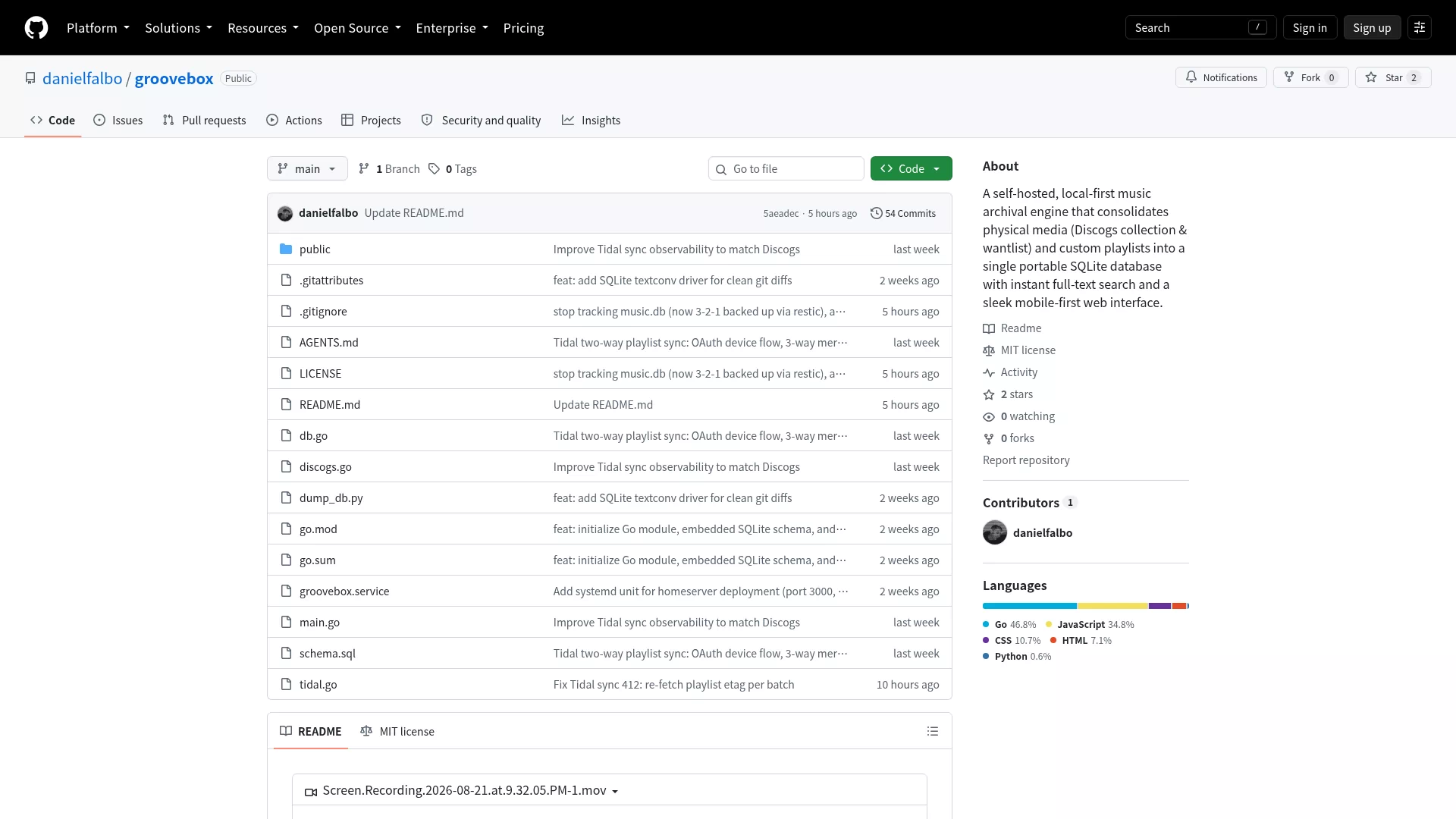Fork the groovebox repository
Viewport: 1456px width, 819px height.
pos(1310,78)
